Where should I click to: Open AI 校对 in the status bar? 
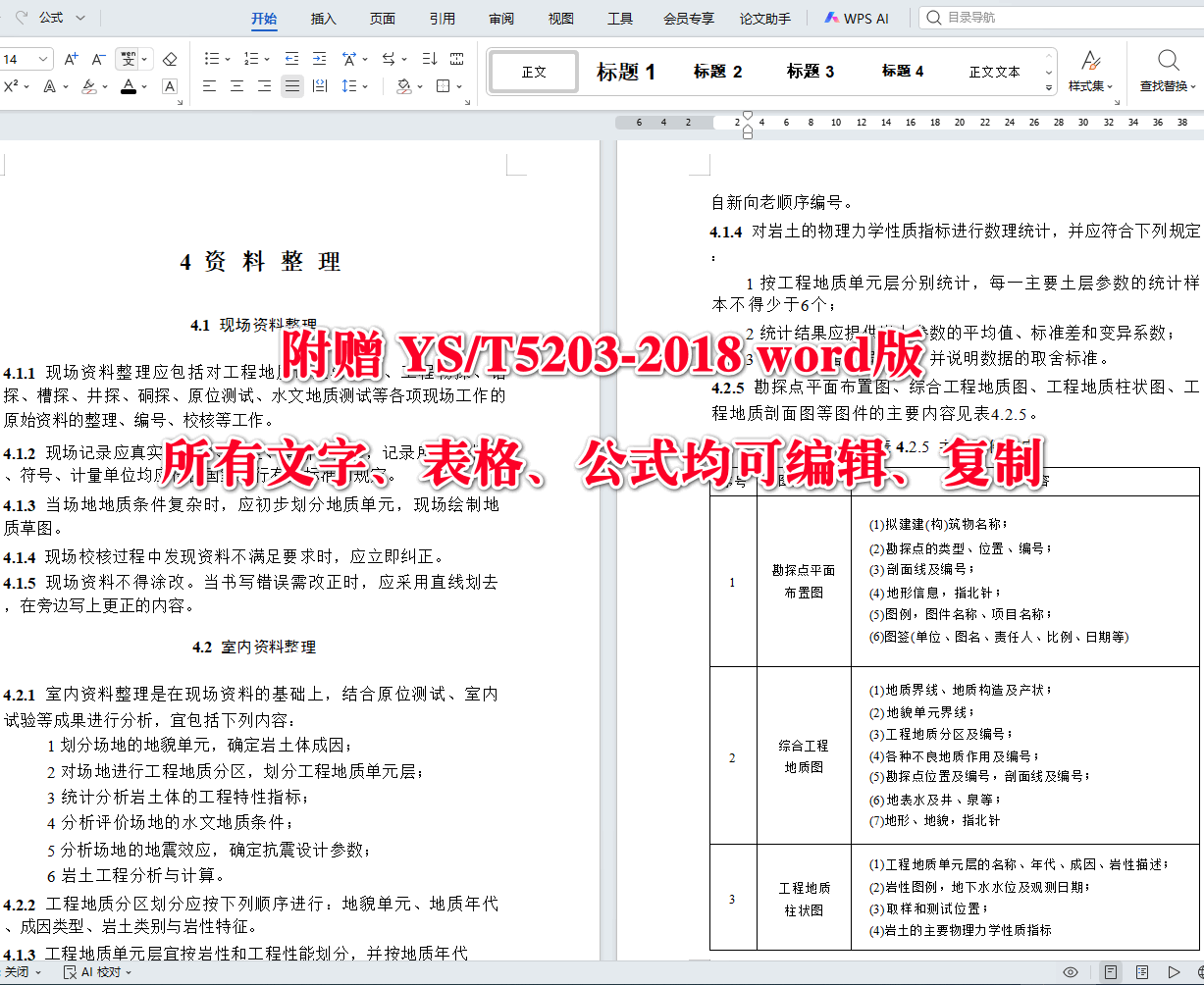[98, 972]
